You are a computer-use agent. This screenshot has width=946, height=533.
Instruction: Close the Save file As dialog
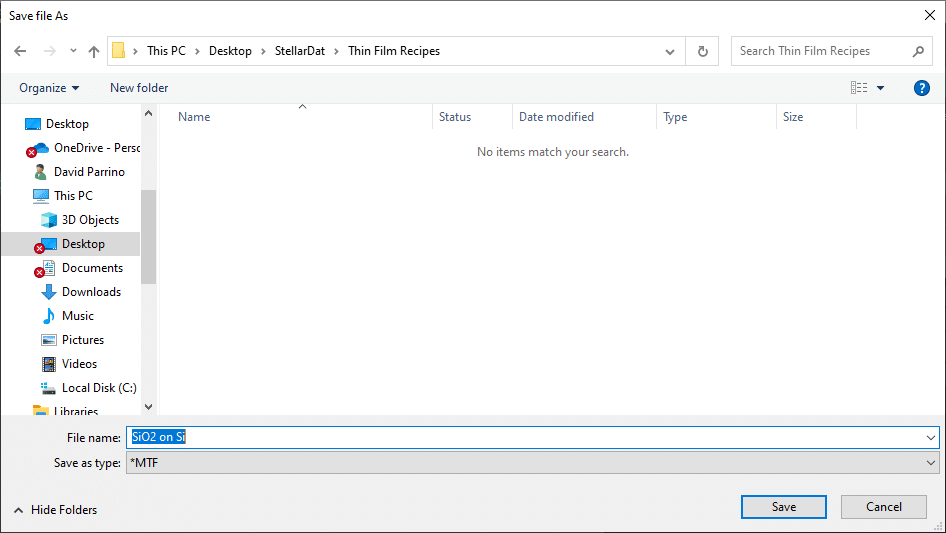[x=930, y=15]
